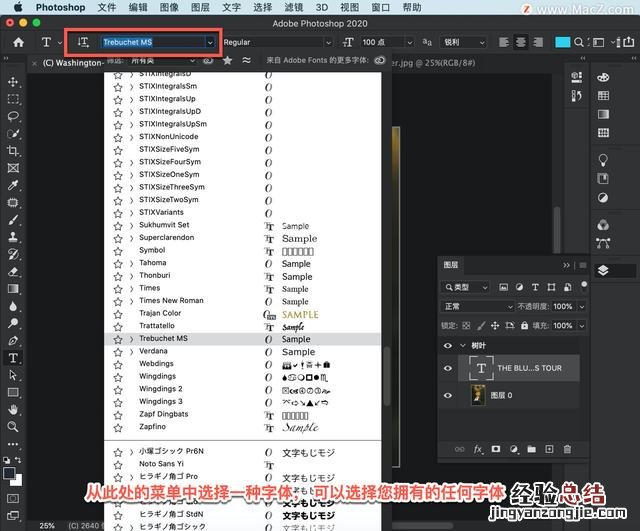Toggle text orientation icon in the options bar

click(83, 42)
